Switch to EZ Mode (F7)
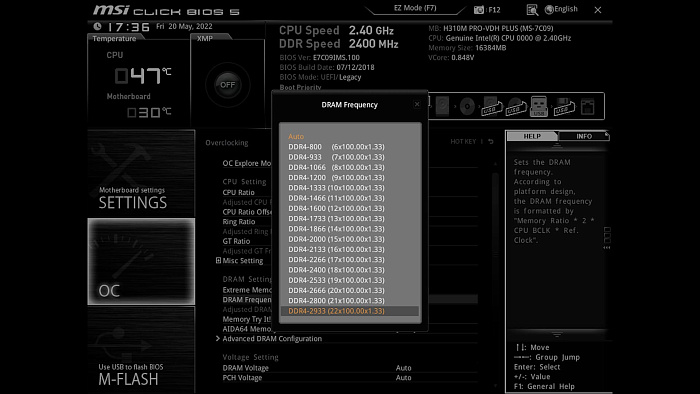Viewport: 700px width, 394px height. pos(415,8)
